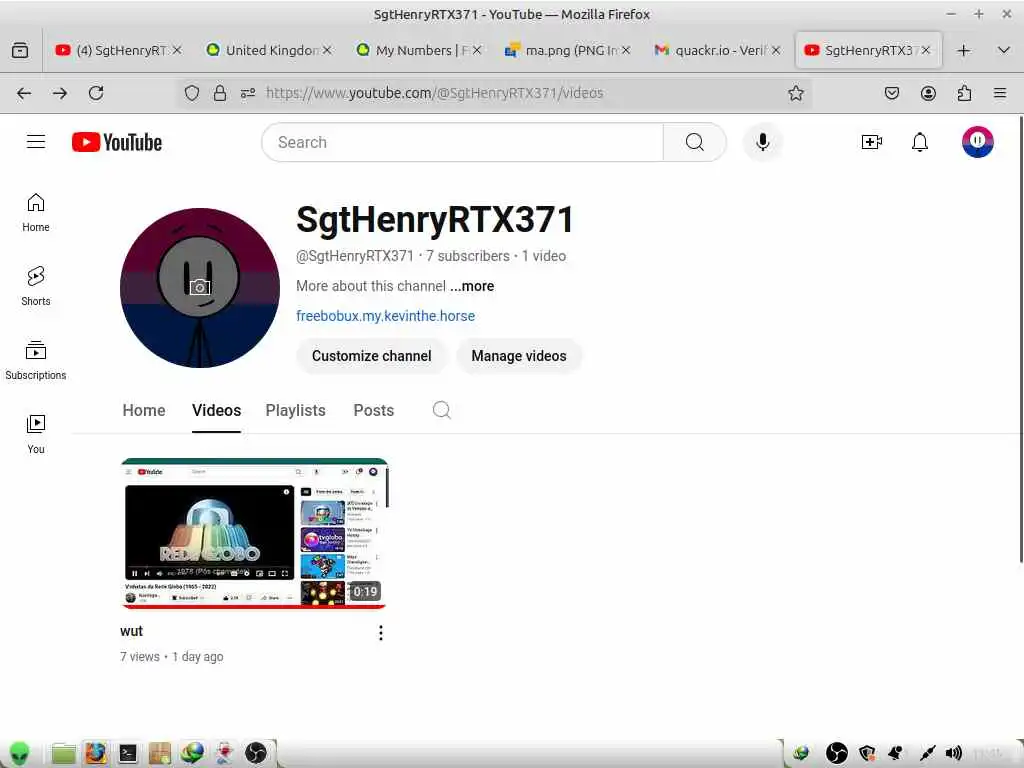Start voice search with microphone icon

coord(762,142)
